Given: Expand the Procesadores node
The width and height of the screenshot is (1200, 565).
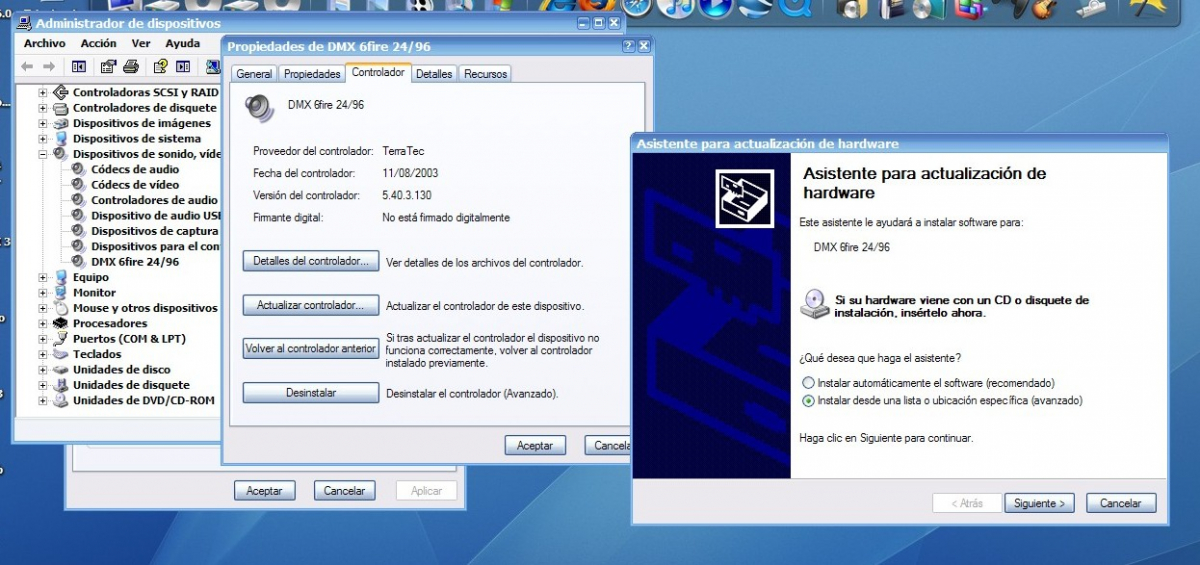Looking at the screenshot, I should [x=43, y=323].
